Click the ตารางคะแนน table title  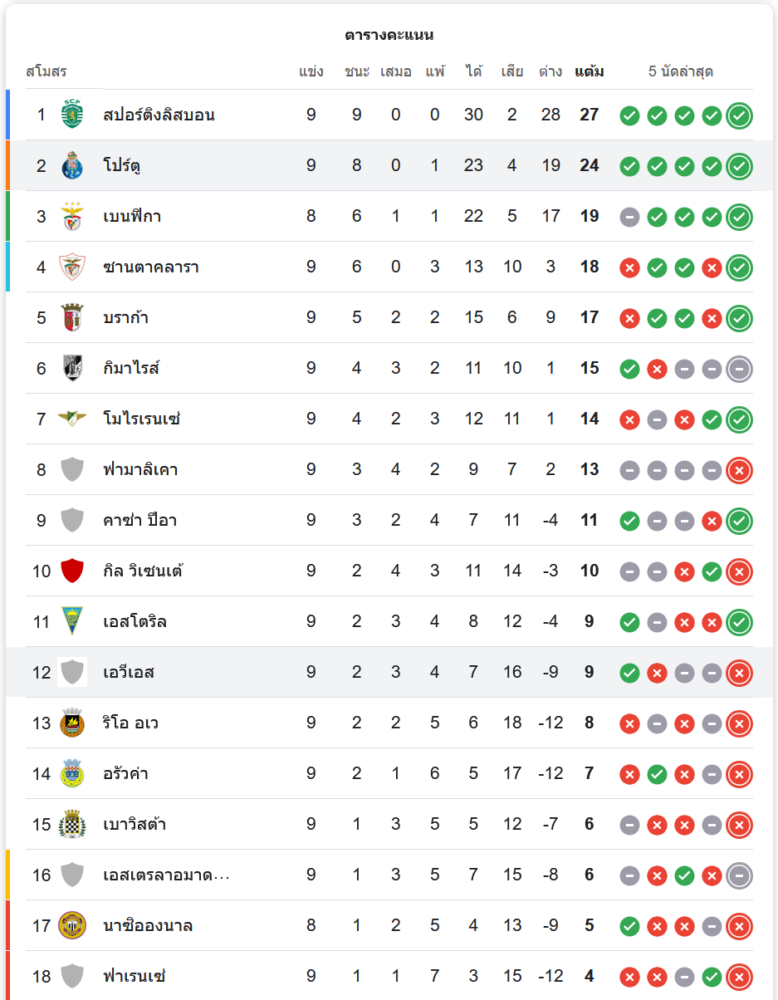coord(389,34)
